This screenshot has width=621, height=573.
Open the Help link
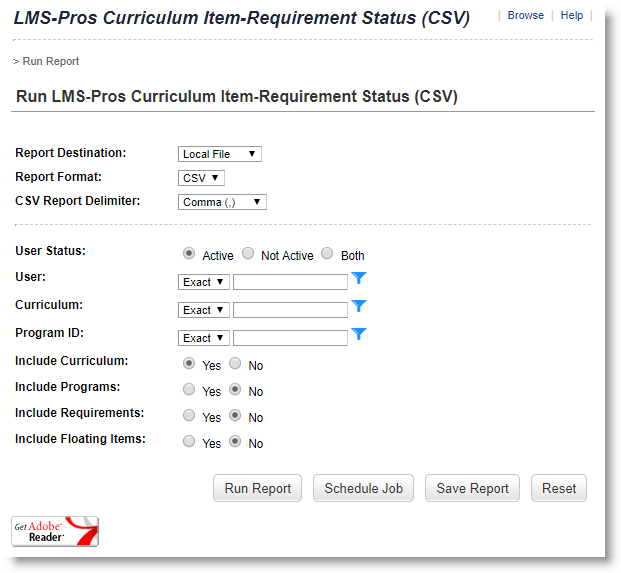(572, 15)
